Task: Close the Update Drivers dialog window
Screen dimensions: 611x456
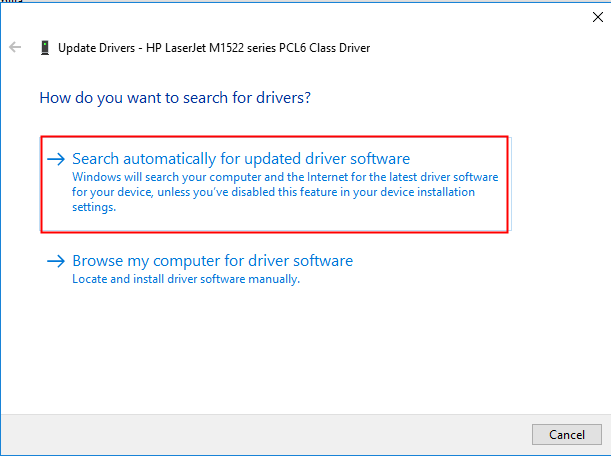Action: [597, 17]
